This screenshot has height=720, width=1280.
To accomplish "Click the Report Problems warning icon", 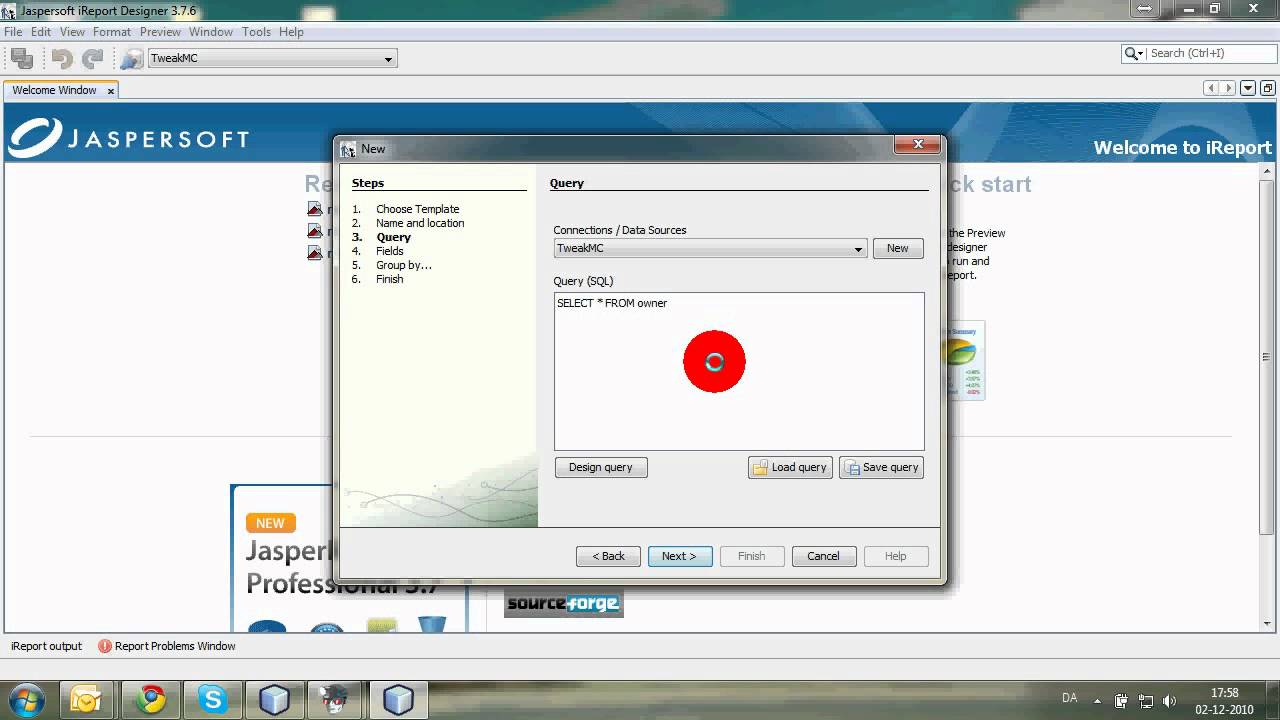I will click(104, 646).
